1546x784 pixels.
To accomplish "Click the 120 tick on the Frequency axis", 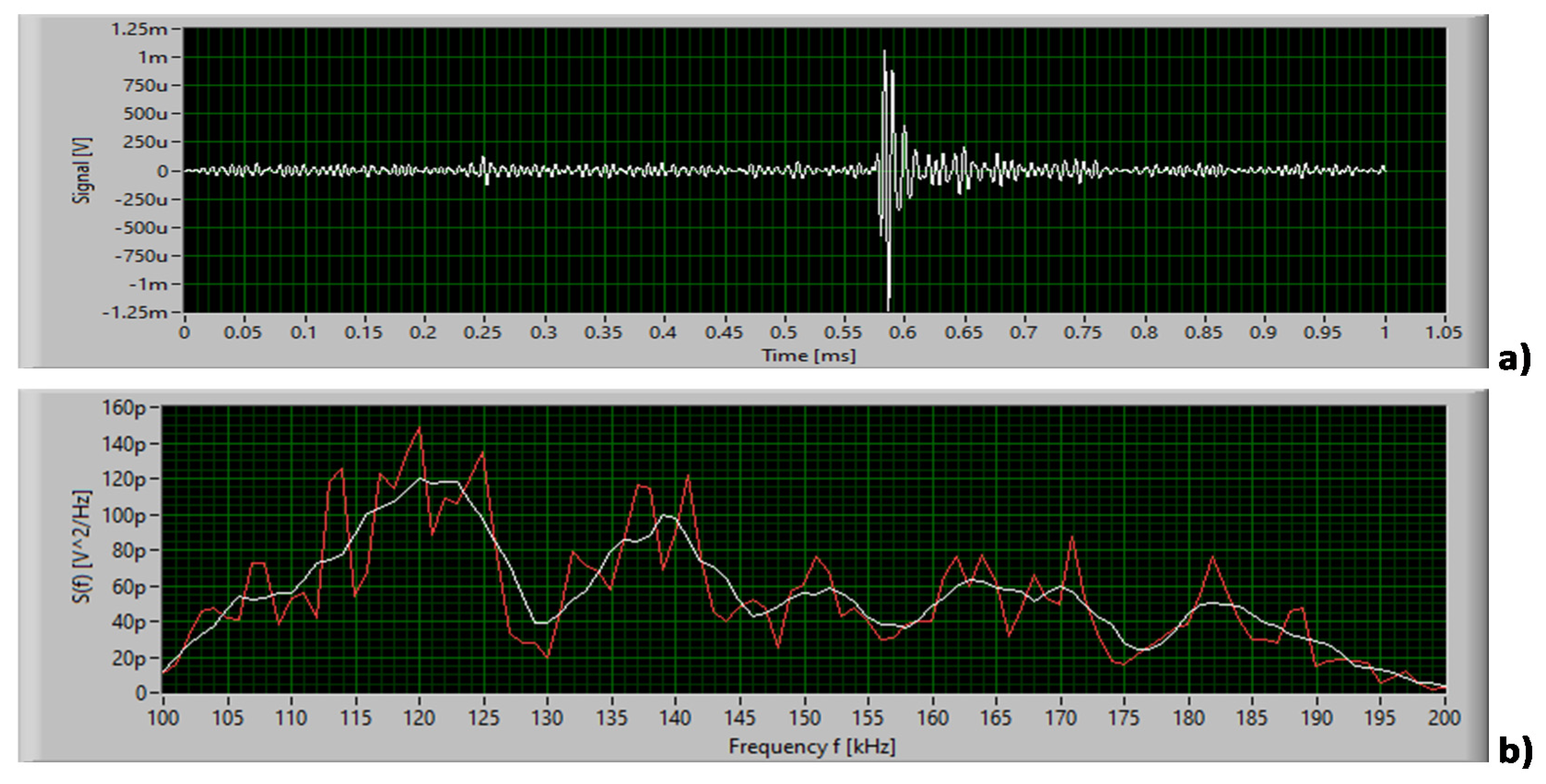I will click(x=419, y=718).
